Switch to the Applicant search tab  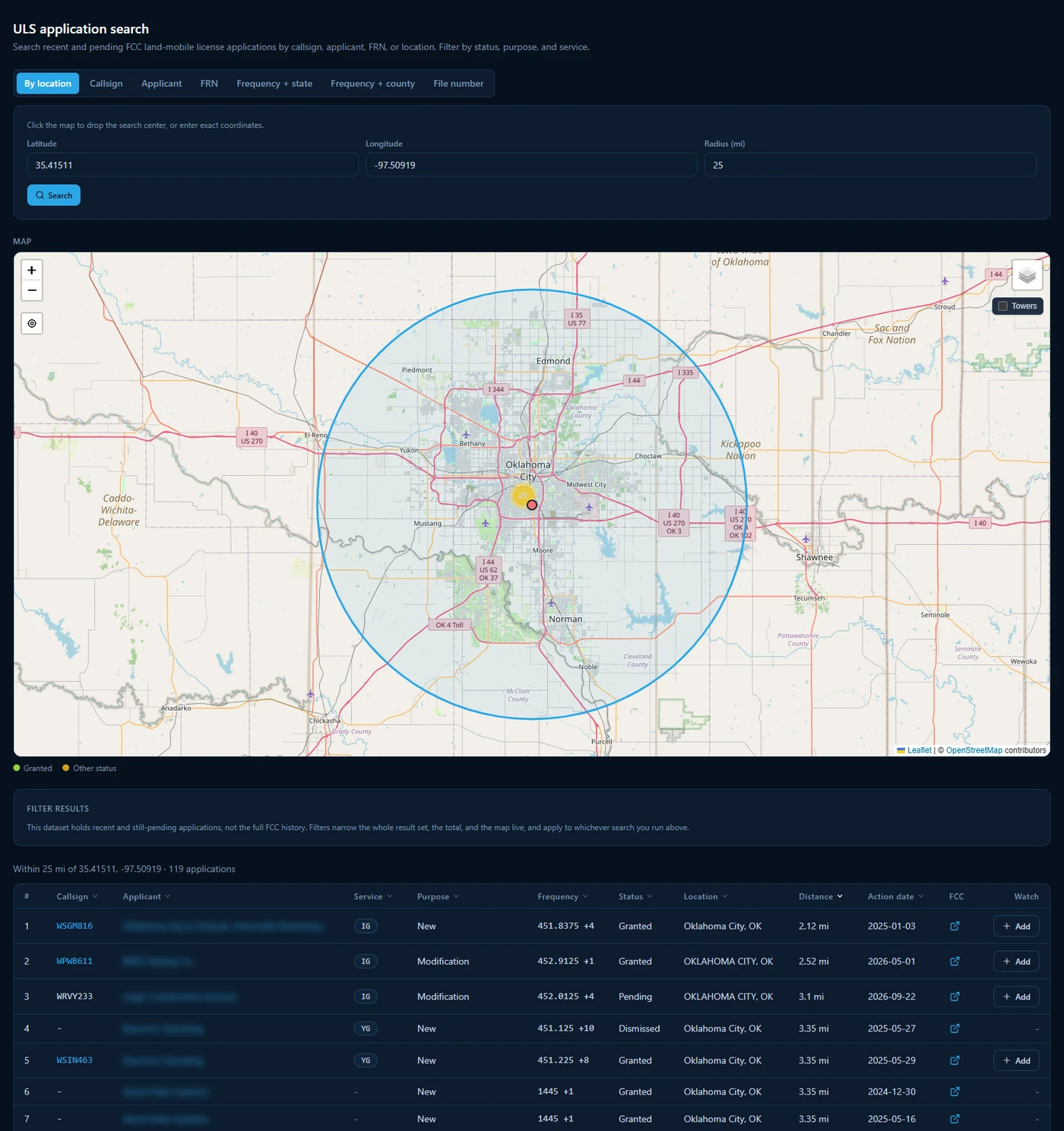(161, 84)
